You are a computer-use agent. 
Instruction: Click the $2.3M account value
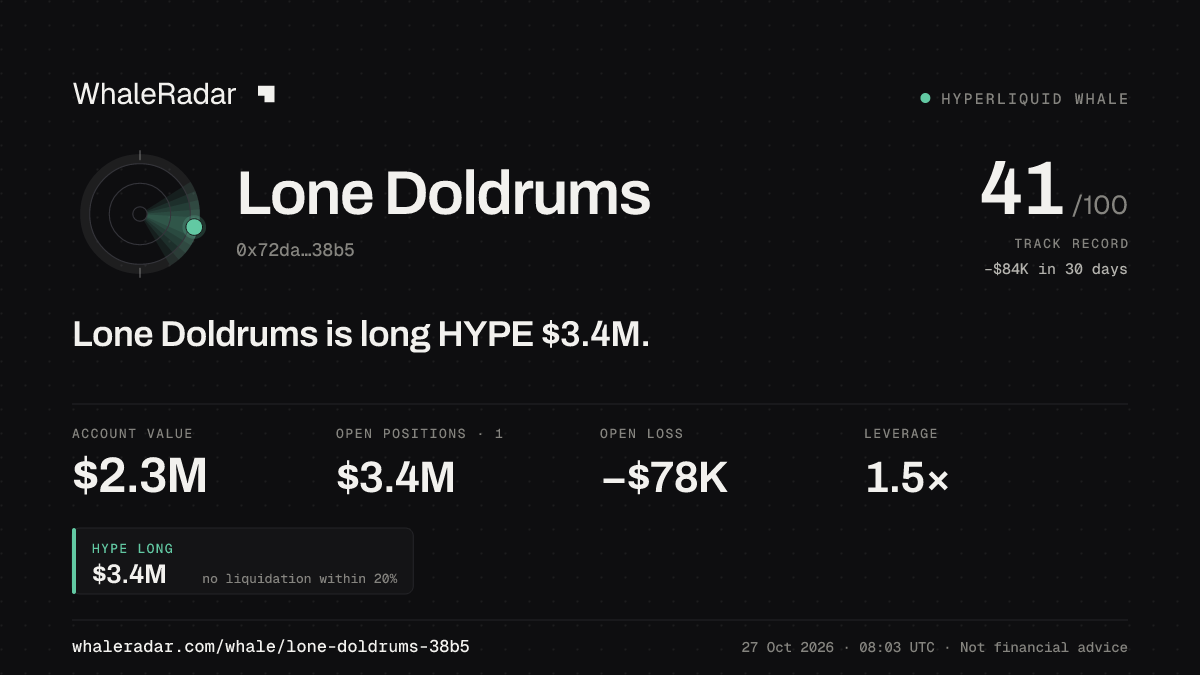coord(140,477)
